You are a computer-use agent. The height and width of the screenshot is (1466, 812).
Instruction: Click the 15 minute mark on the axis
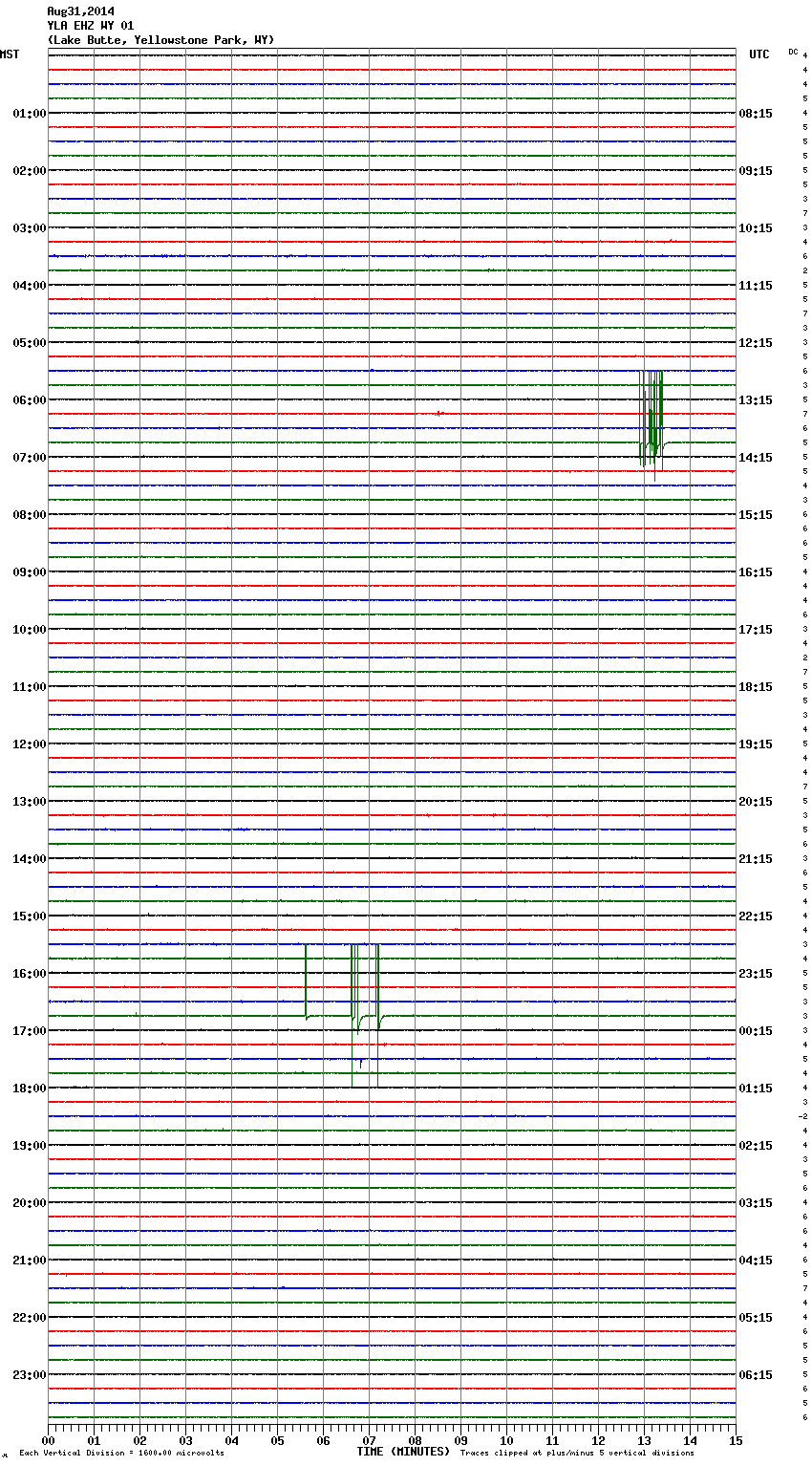point(735,1440)
